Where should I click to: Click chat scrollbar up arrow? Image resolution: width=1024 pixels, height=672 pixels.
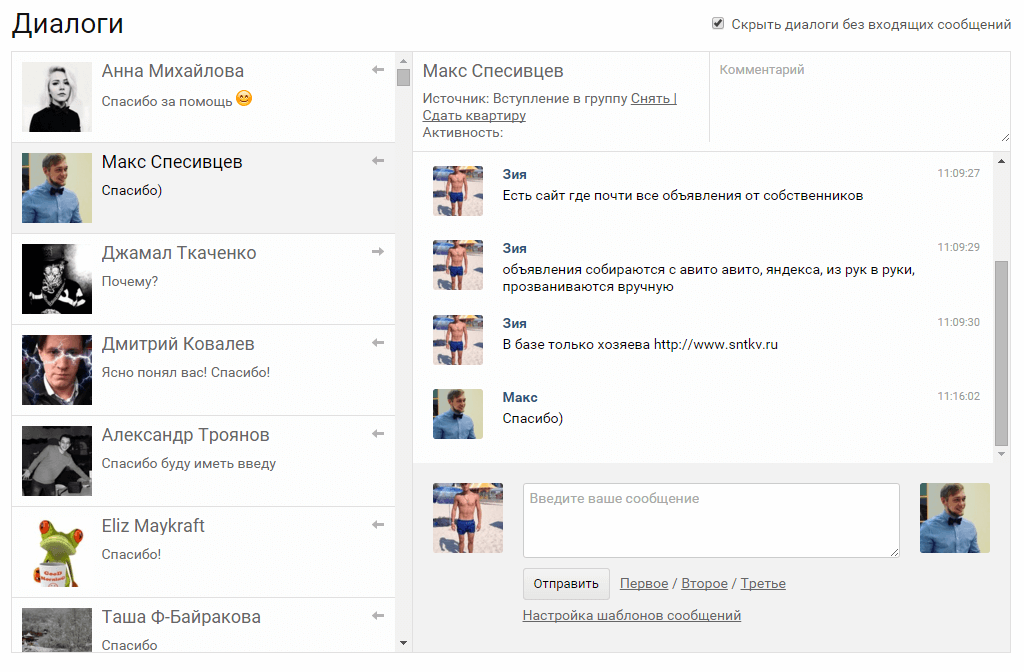(x=1002, y=161)
